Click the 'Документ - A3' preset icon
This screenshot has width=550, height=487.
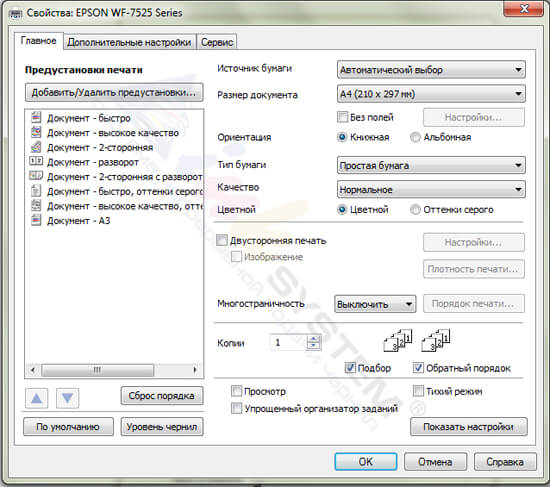(x=36, y=220)
